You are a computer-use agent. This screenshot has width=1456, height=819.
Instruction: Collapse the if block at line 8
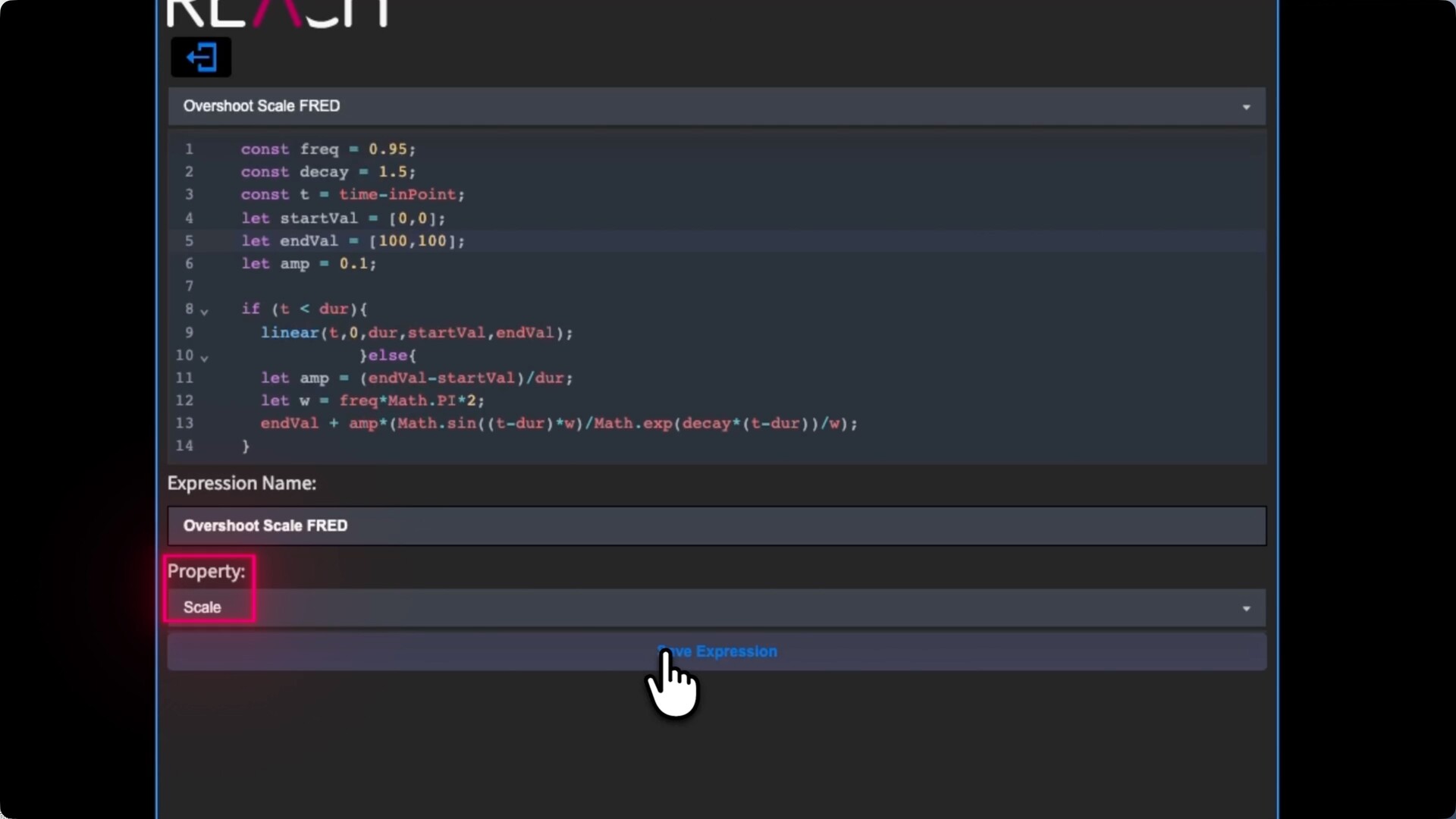204,311
